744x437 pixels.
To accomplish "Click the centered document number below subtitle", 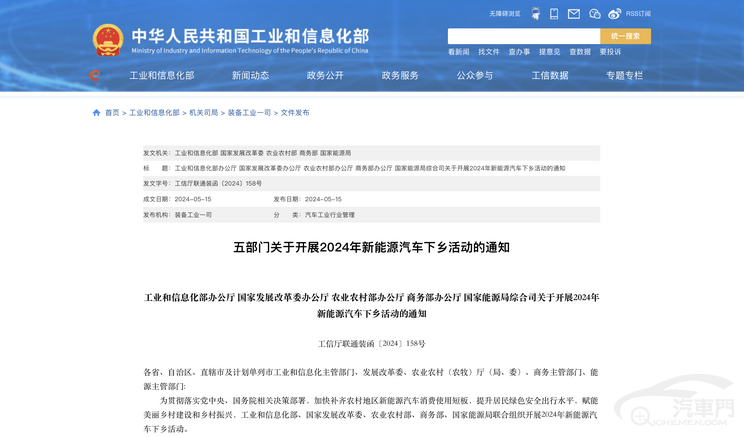I will click(372, 344).
